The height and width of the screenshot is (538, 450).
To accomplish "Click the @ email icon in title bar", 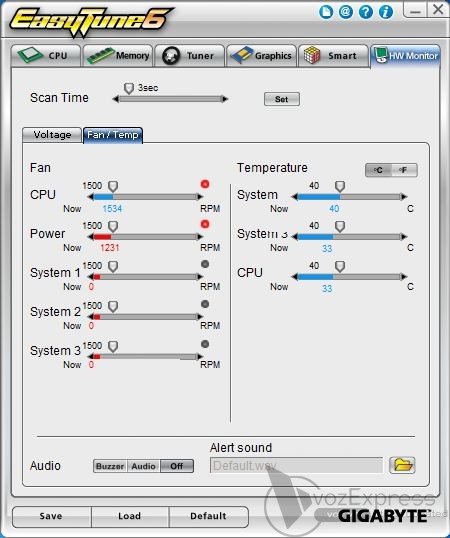I will pos(346,12).
